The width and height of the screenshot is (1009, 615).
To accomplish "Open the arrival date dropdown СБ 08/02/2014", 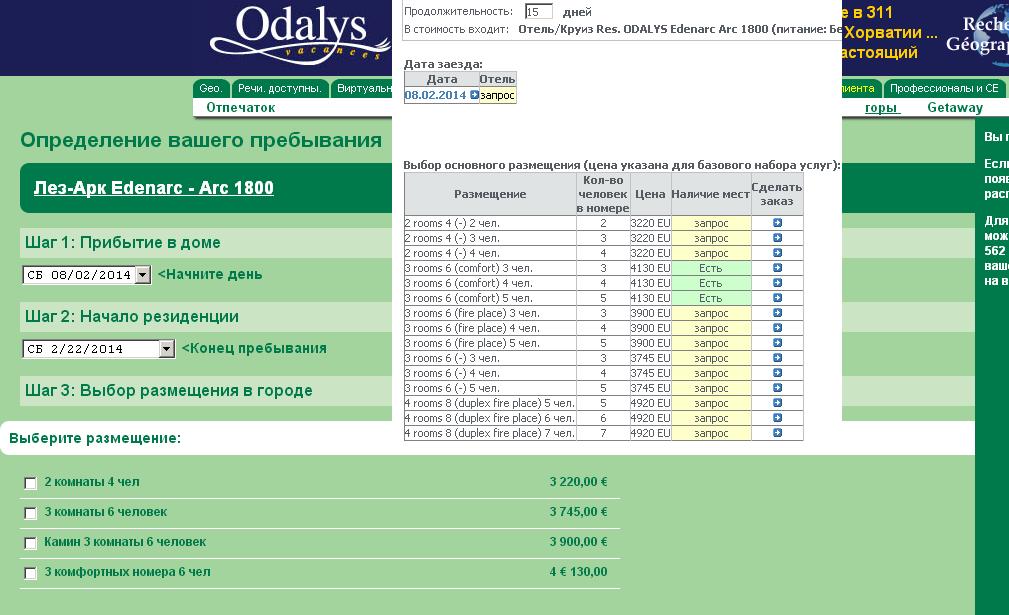I will pyautogui.click(x=87, y=275).
